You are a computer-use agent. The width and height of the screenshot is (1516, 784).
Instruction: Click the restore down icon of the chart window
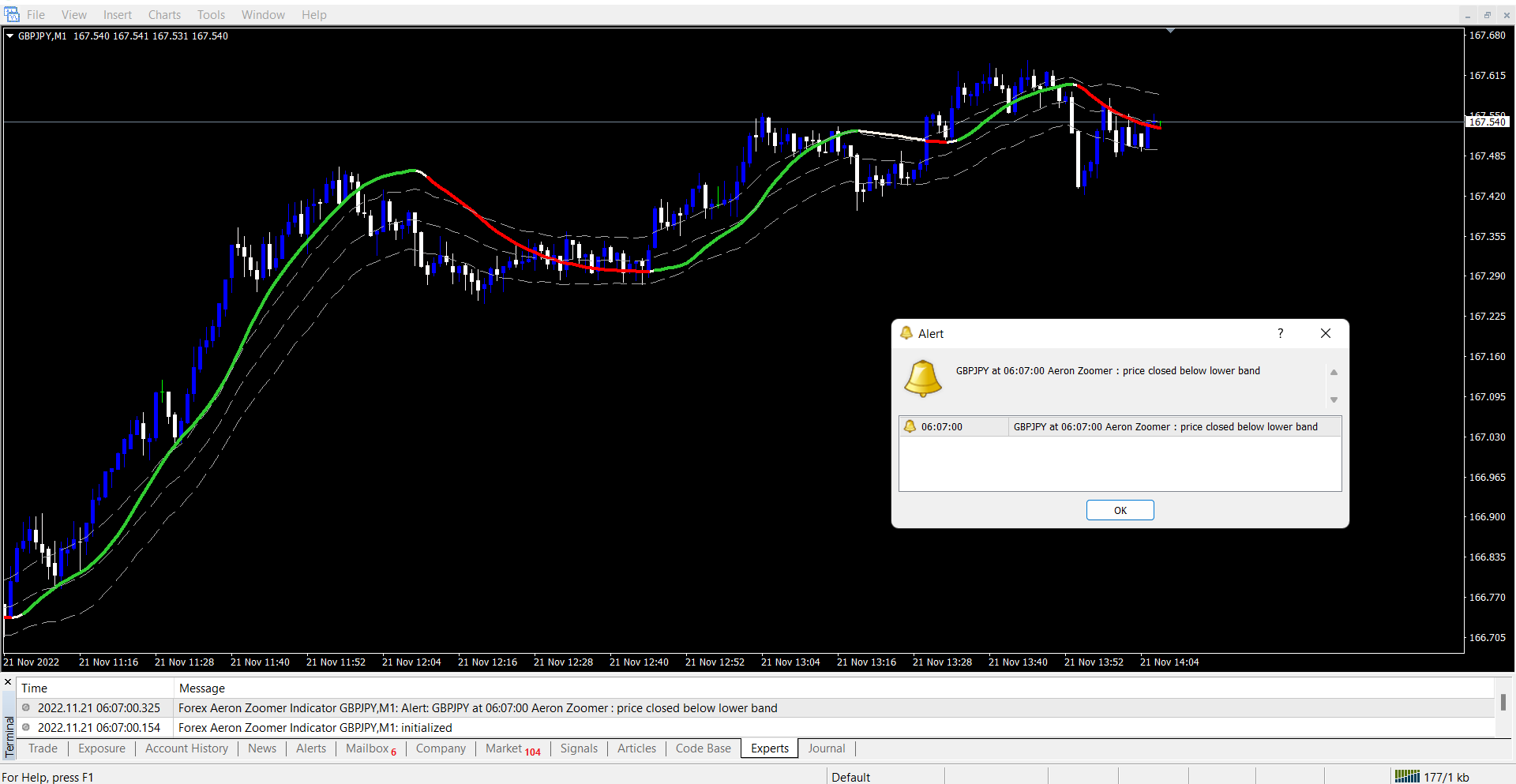pos(1487,15)
